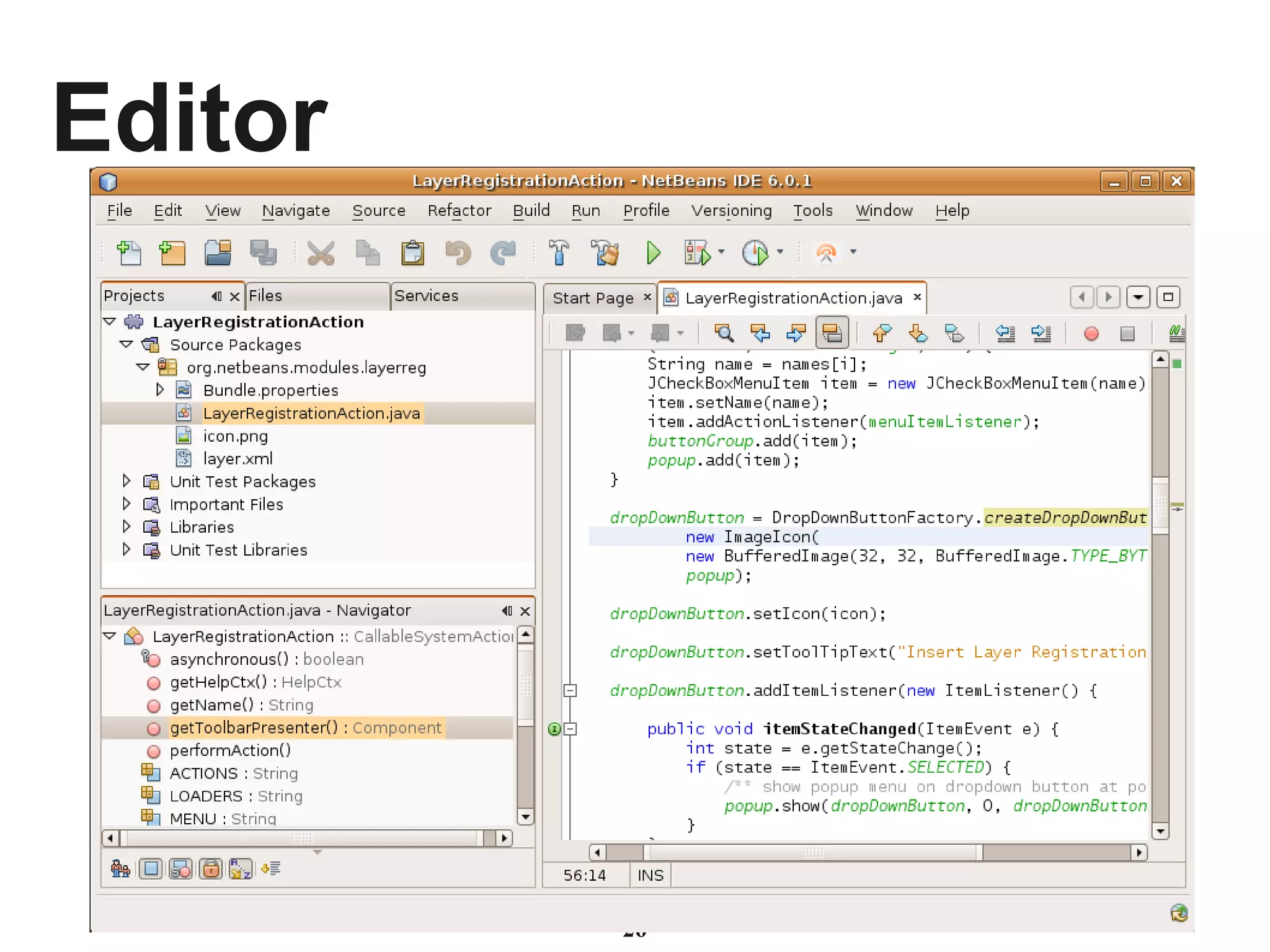Expand Unit Test Packages node

pyautogui.click(x=126, y=481)
